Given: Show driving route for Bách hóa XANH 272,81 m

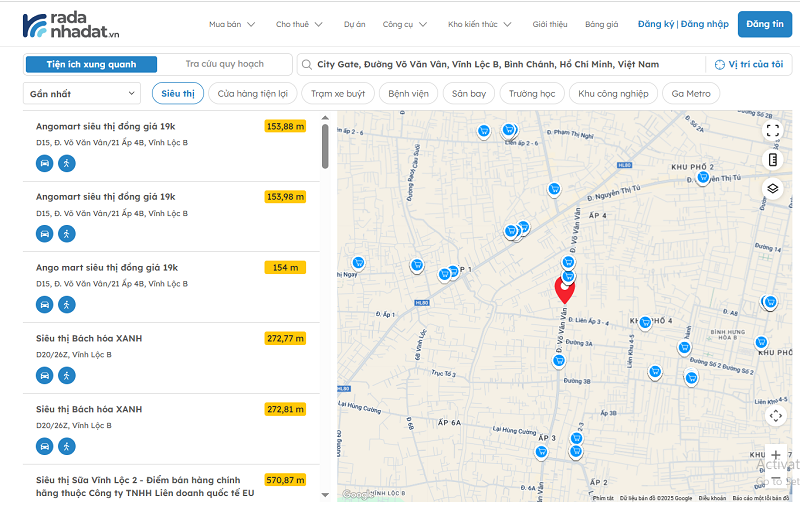Looking at the screenshot, I should 44,447.
